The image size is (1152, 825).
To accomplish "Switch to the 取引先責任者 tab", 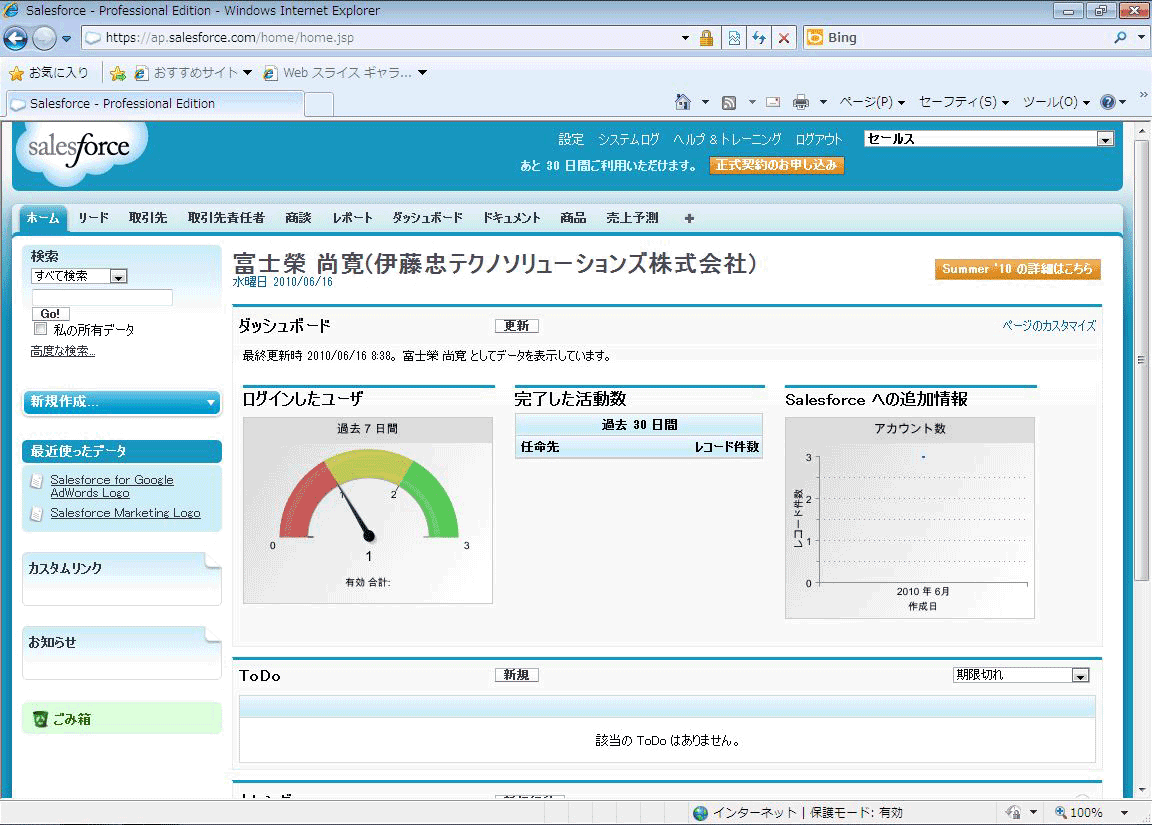I will [x=226, y=218].
